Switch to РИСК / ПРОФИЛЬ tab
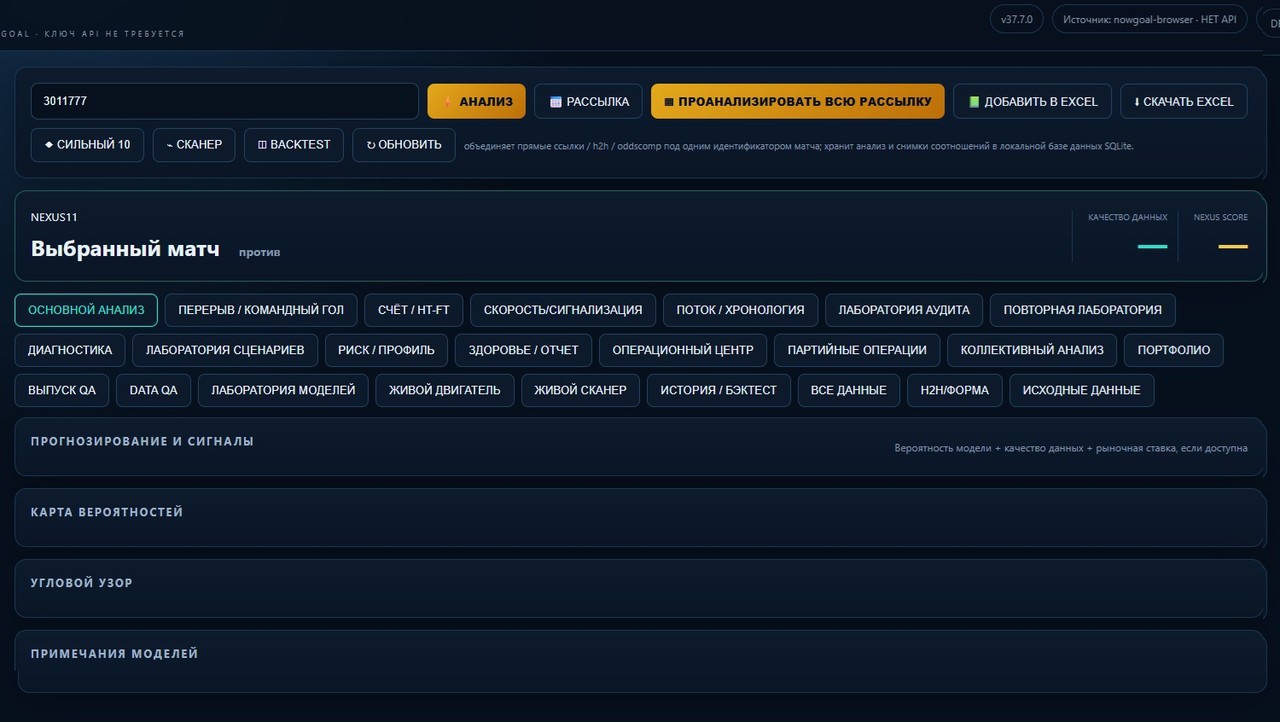1280x722 pixels. (x=386, y=350)
